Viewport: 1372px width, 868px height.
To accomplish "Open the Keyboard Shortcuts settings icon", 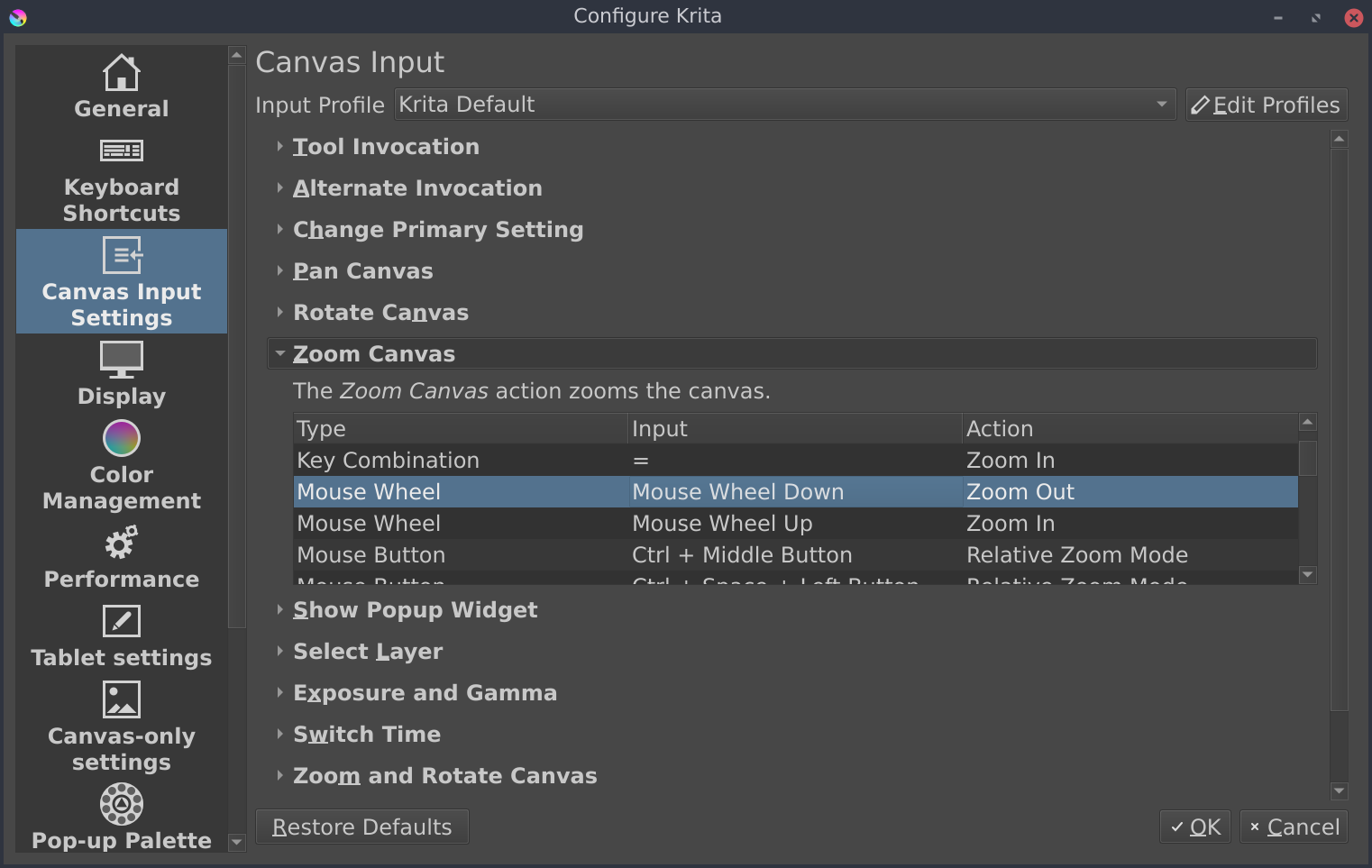I will click(122, 151).
